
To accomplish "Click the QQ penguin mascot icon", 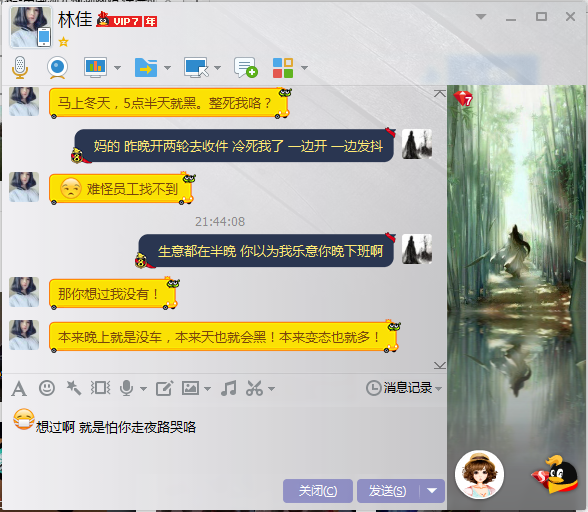I will pyautogui.click(x=555, y=474).
